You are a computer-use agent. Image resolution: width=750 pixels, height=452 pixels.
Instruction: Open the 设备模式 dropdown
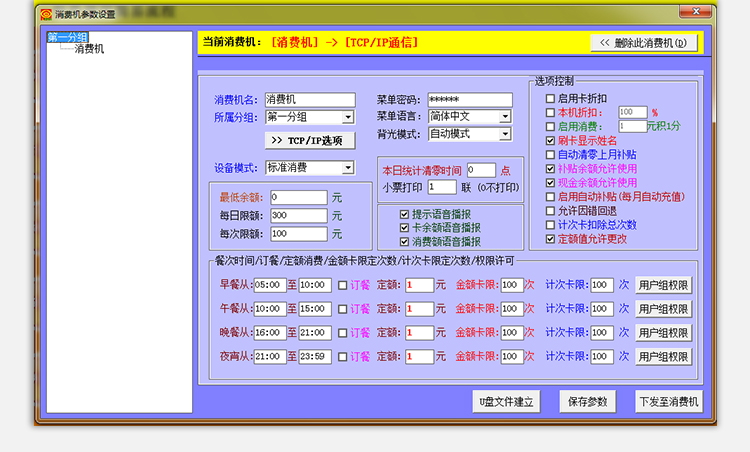click(348, 167)
